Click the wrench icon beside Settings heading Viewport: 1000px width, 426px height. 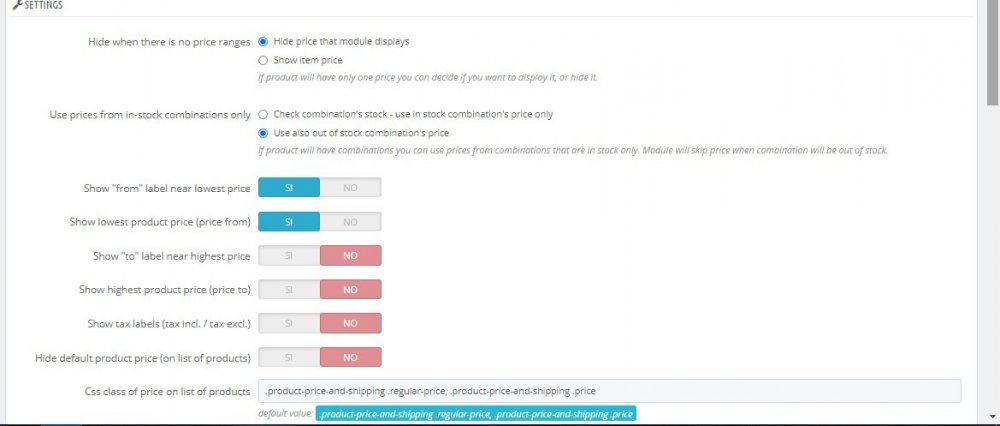point(17,5)
